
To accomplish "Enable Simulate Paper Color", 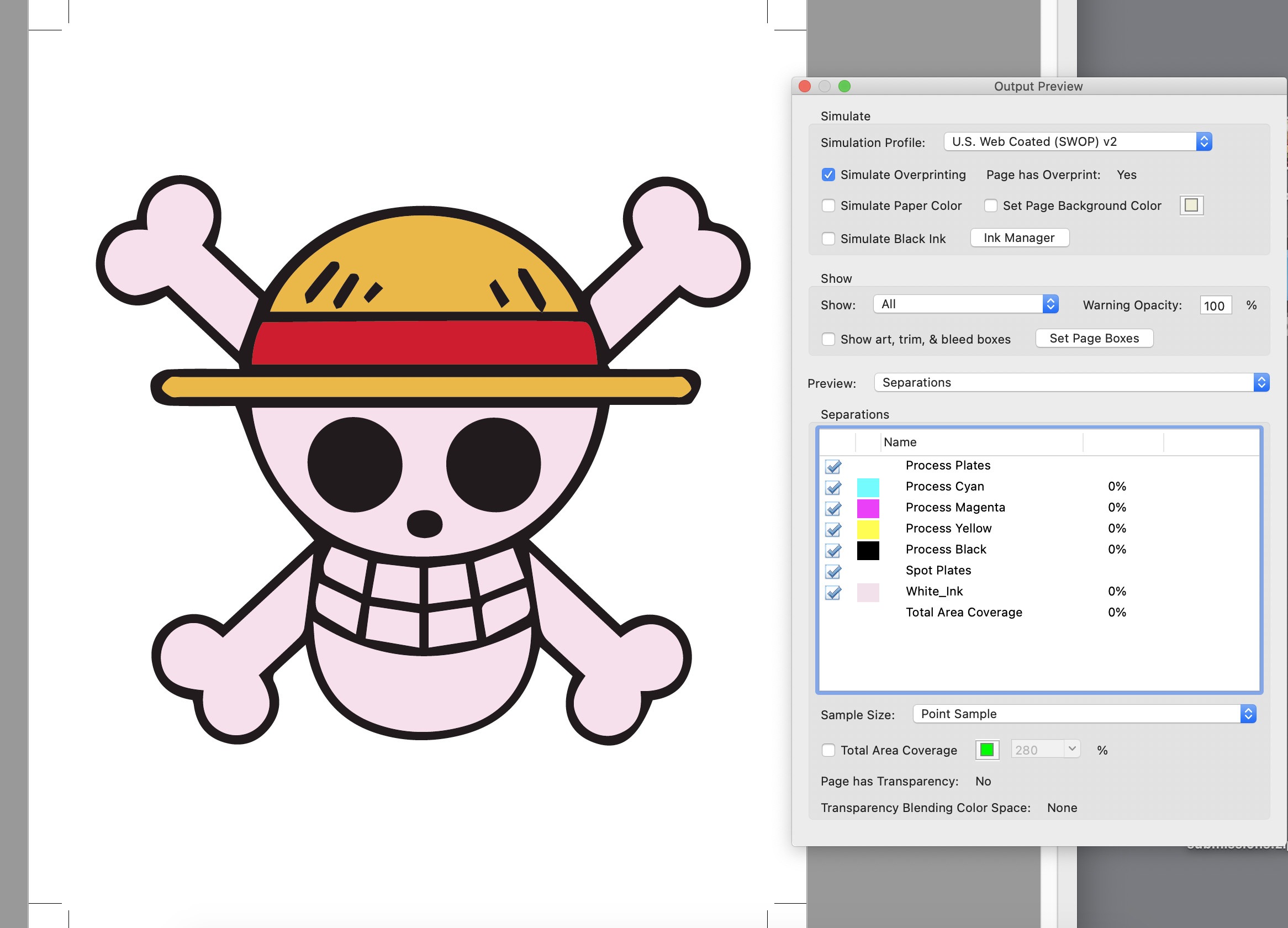I will pos(828,205).
